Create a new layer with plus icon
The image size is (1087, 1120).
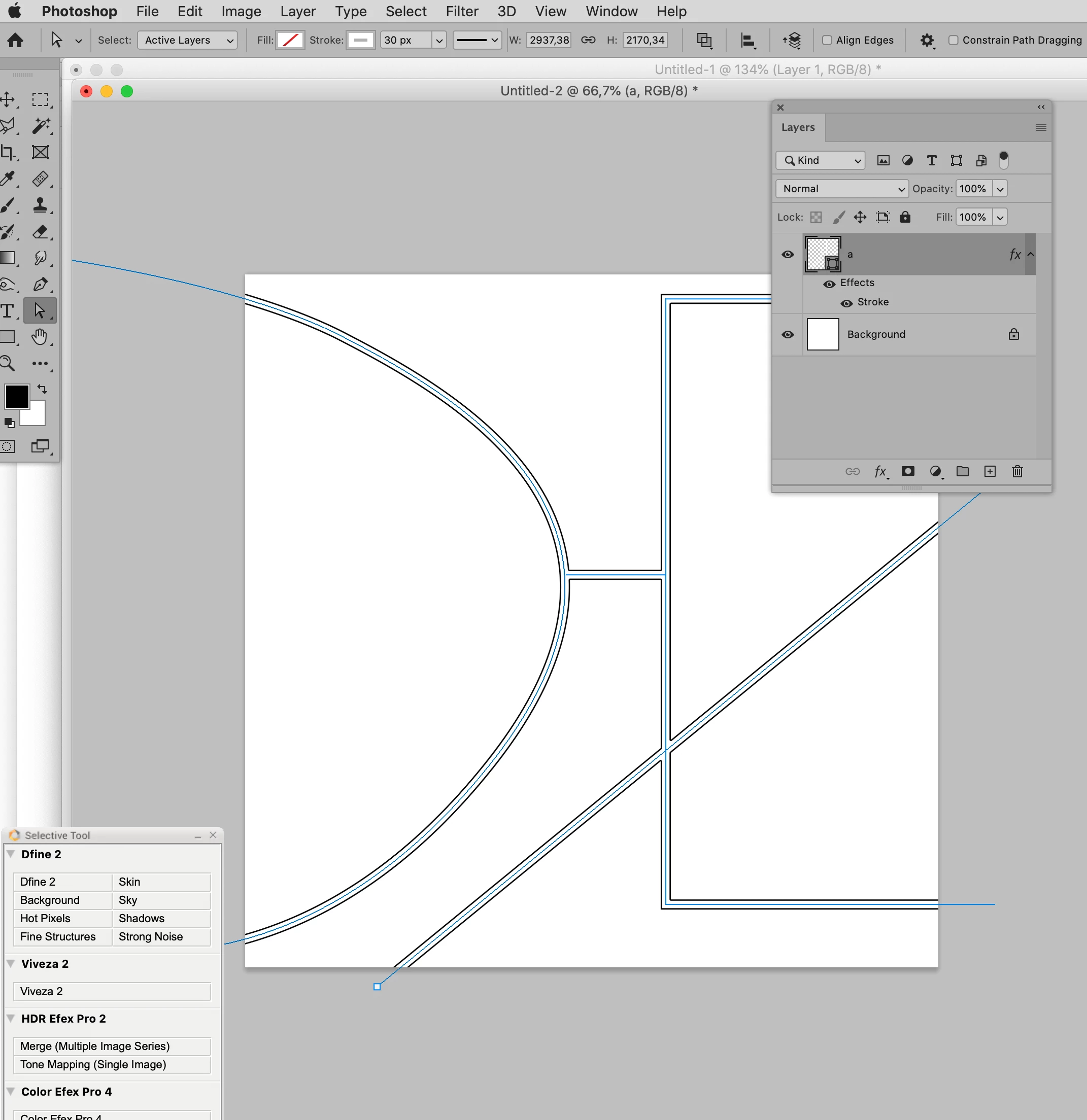990,471
